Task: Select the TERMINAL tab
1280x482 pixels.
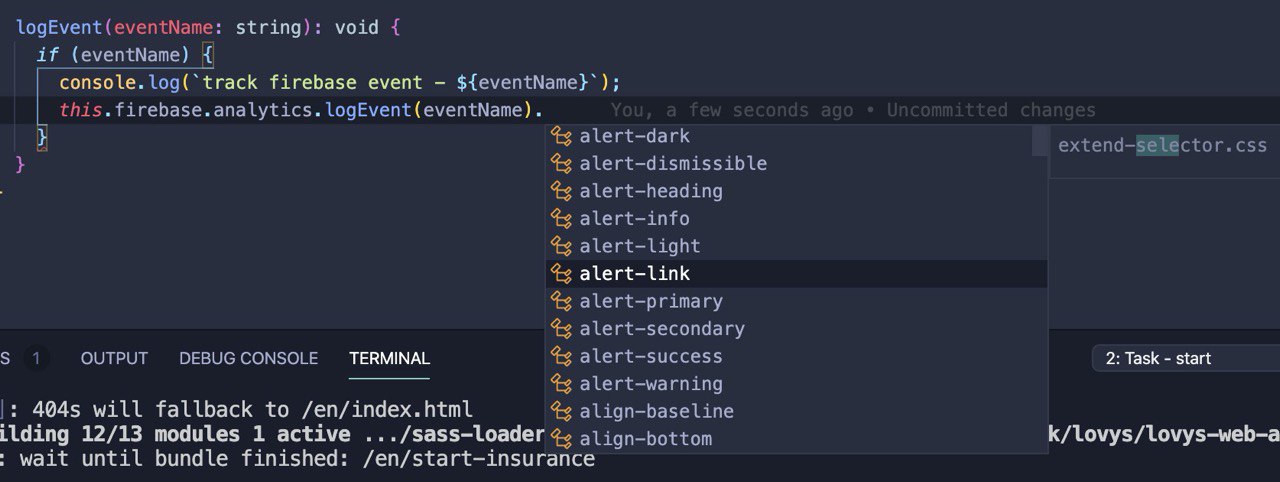Action: (x=389, y=358)
